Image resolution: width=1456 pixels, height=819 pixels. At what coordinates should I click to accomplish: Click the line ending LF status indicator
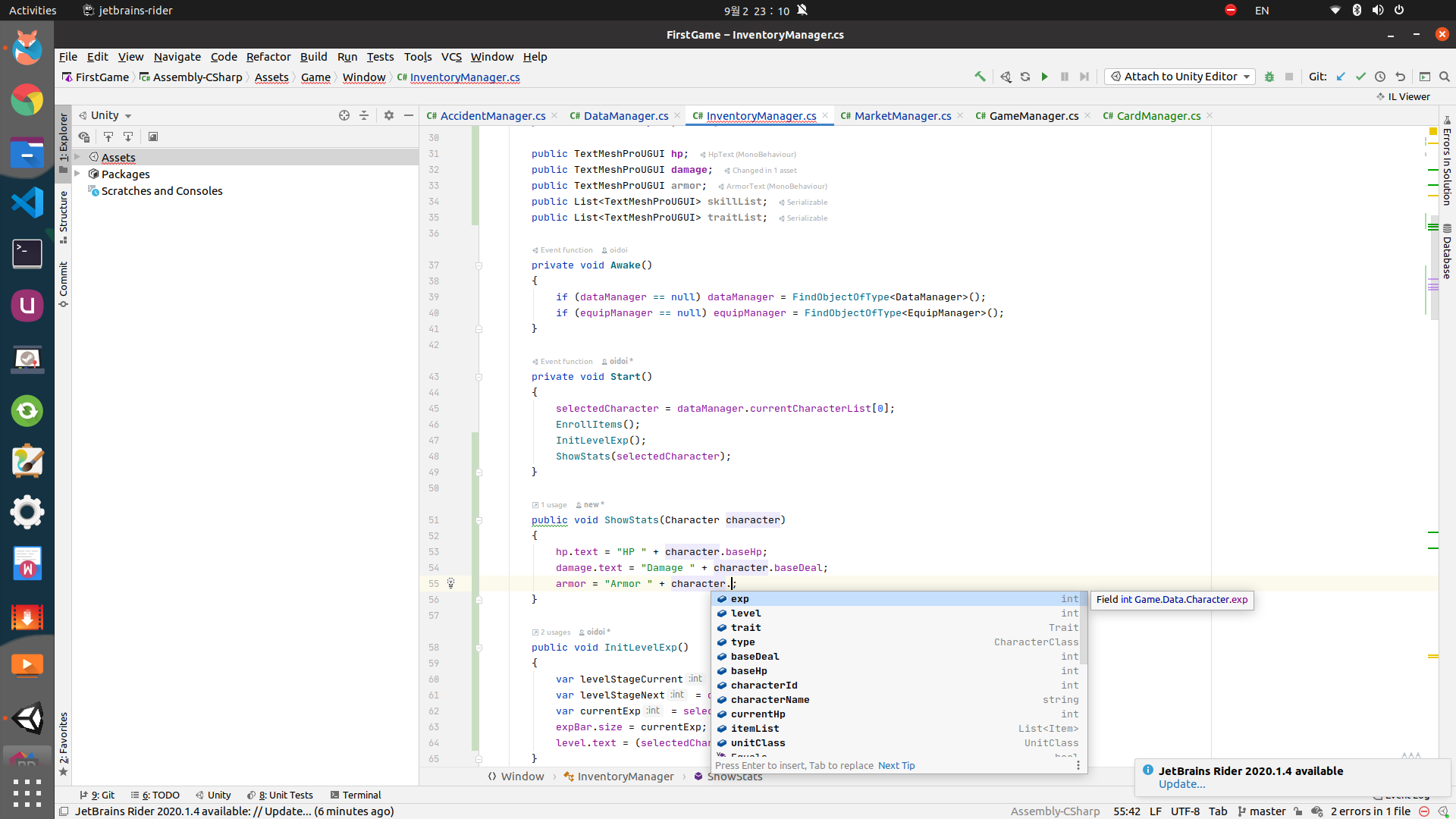point(1156,811)
